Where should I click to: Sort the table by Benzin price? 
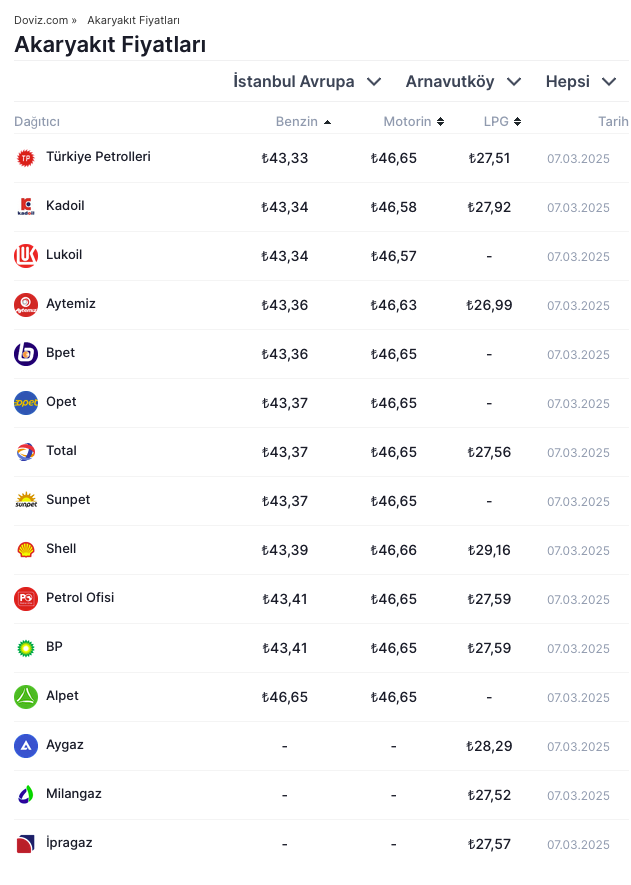(x=302, y=122)
